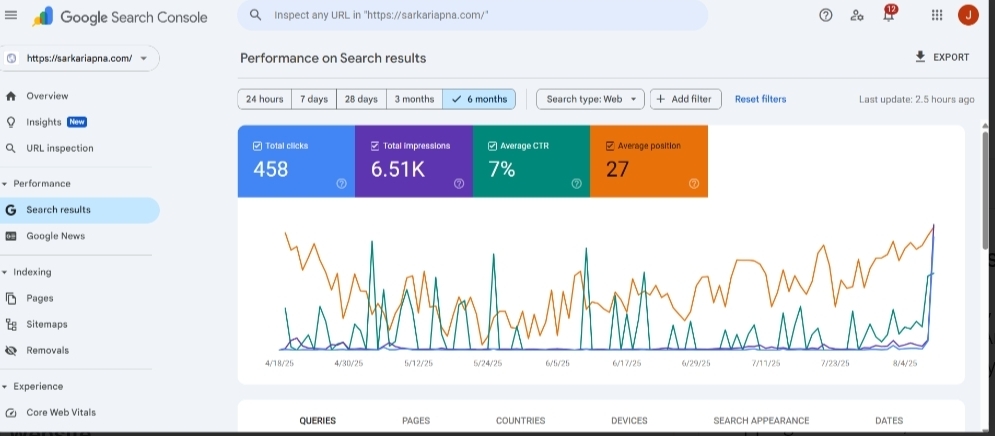
Task: Open the Help question mark icon
Action: (x=826, y=15)
